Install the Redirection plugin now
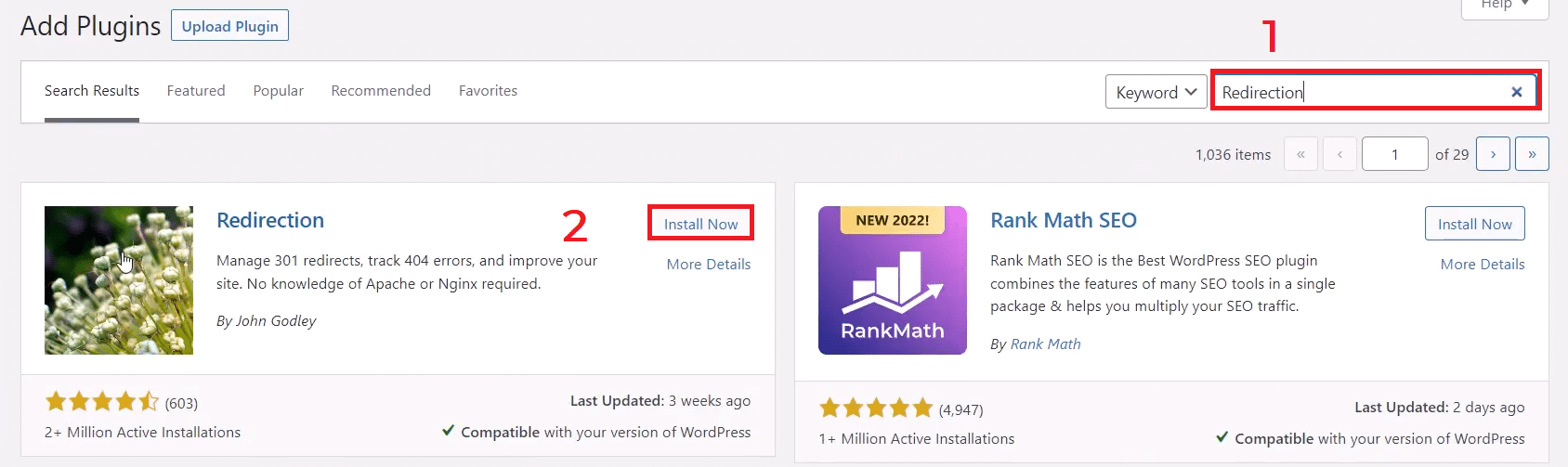1568x467 pixels. [700, 224]
